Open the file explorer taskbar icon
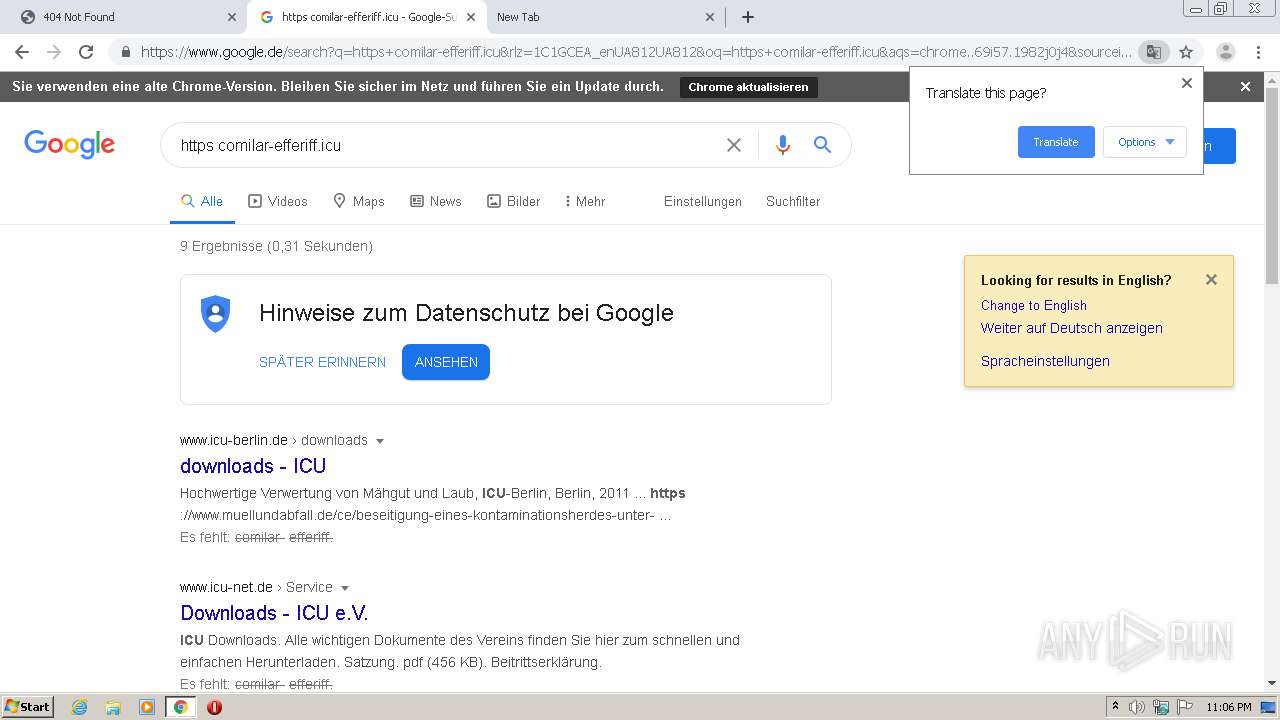Image resolution: width=1280 pixels, height=720 pixels. pyautogui.click(x=113, y=707)
